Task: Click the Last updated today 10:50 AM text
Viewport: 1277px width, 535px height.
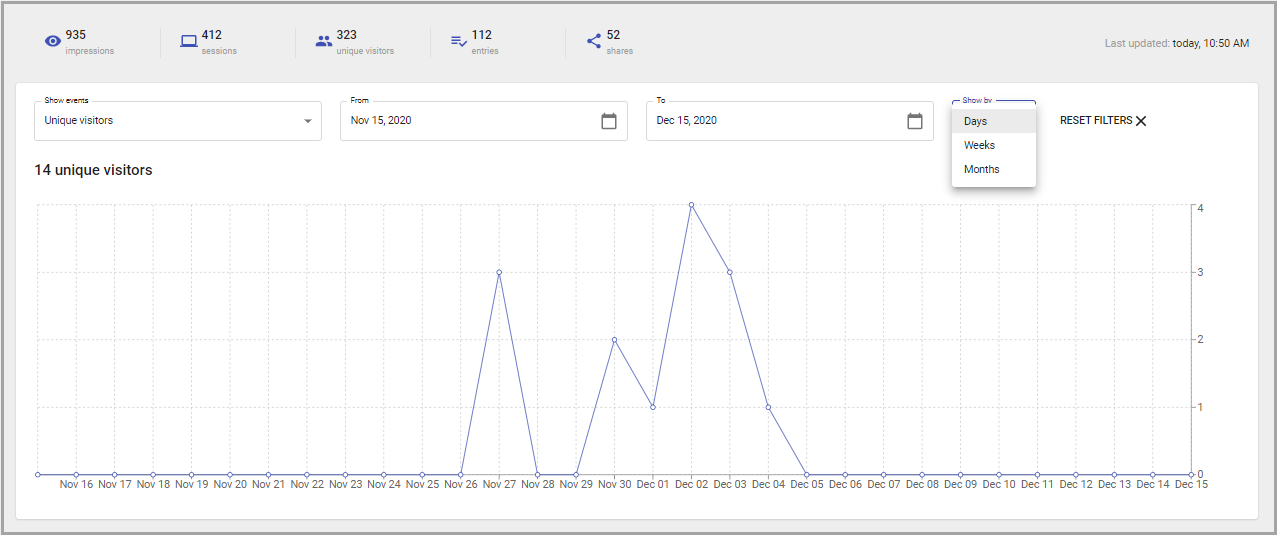Action: [x=1177, y=44]
